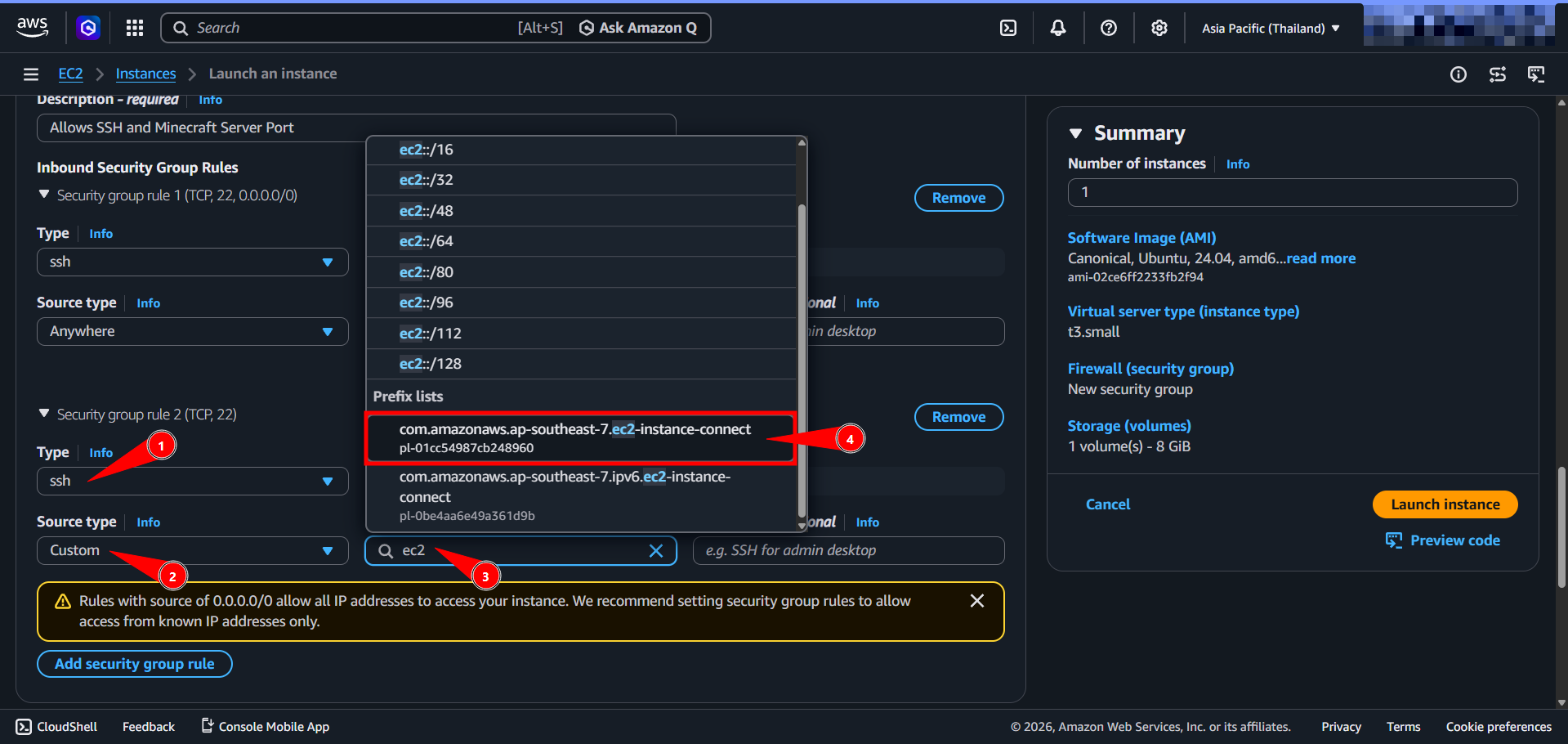Remove security group rule 1
The image size is (1568, 744).
click(958, 198)
